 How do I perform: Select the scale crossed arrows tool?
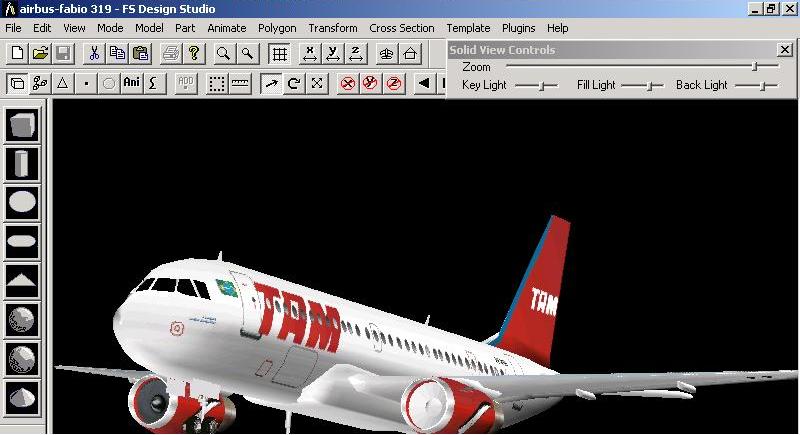[317, 83]
